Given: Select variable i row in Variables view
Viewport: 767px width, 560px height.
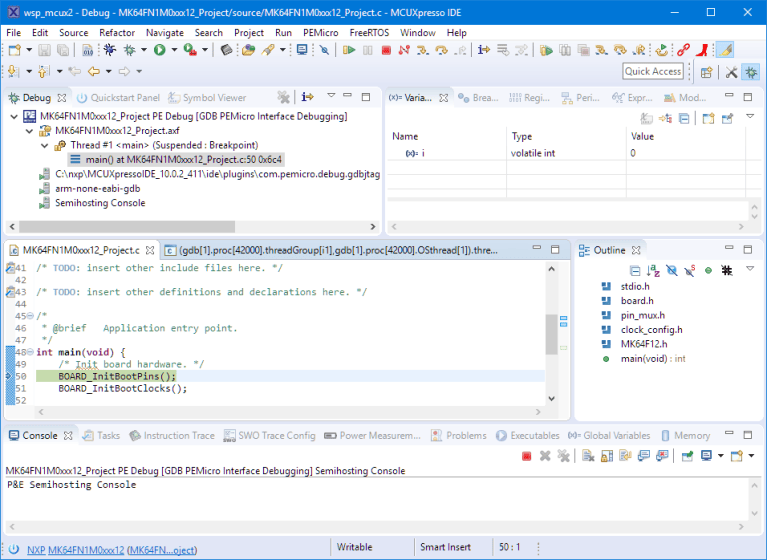Looking at the screenshot, I should 567,153.
